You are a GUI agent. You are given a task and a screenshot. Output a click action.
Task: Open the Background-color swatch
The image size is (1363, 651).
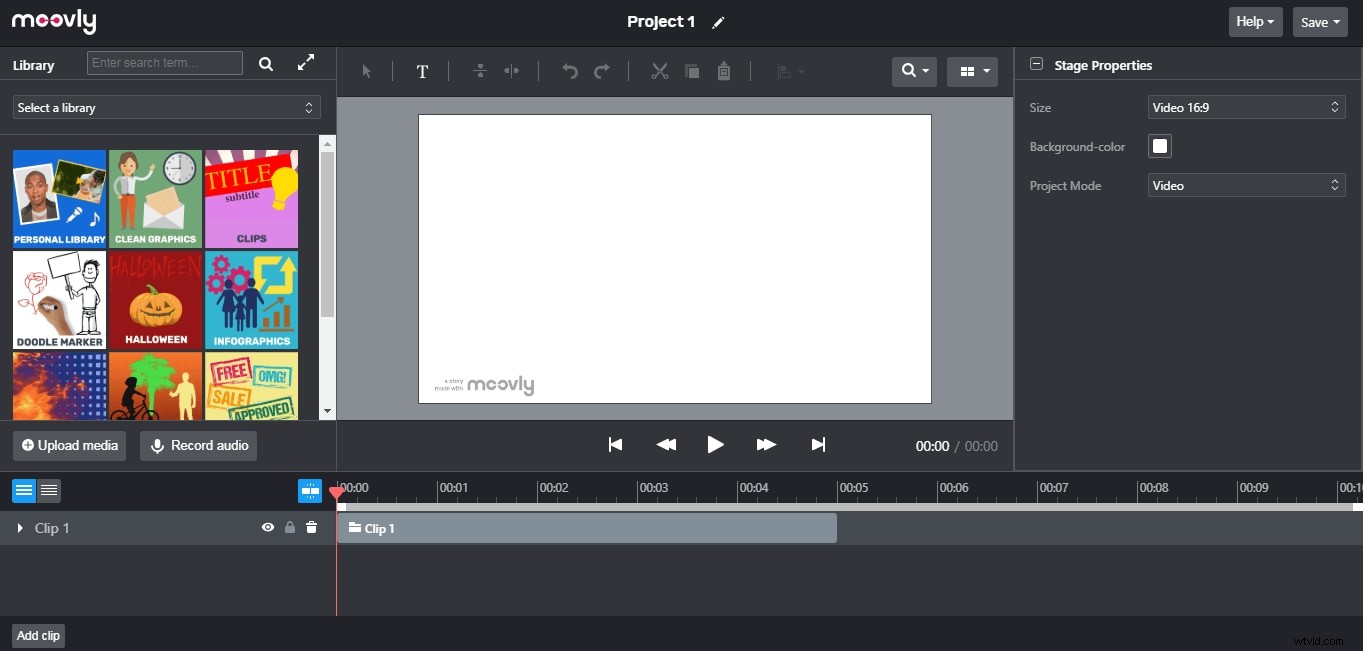click(x=1158, y=145)
